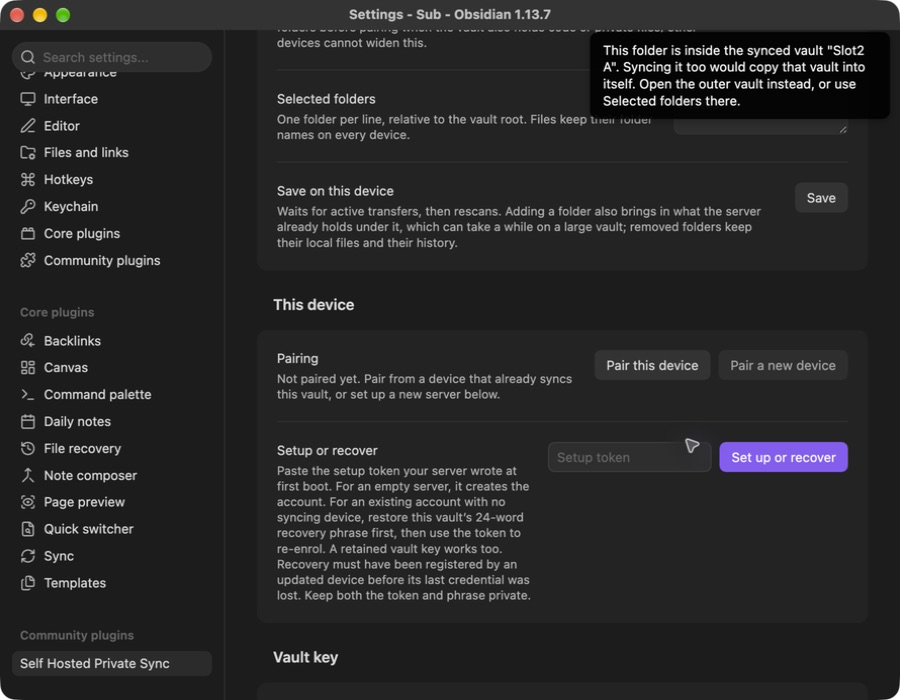
Task: Click the Pair a new device button
Action: coord(783,365)
